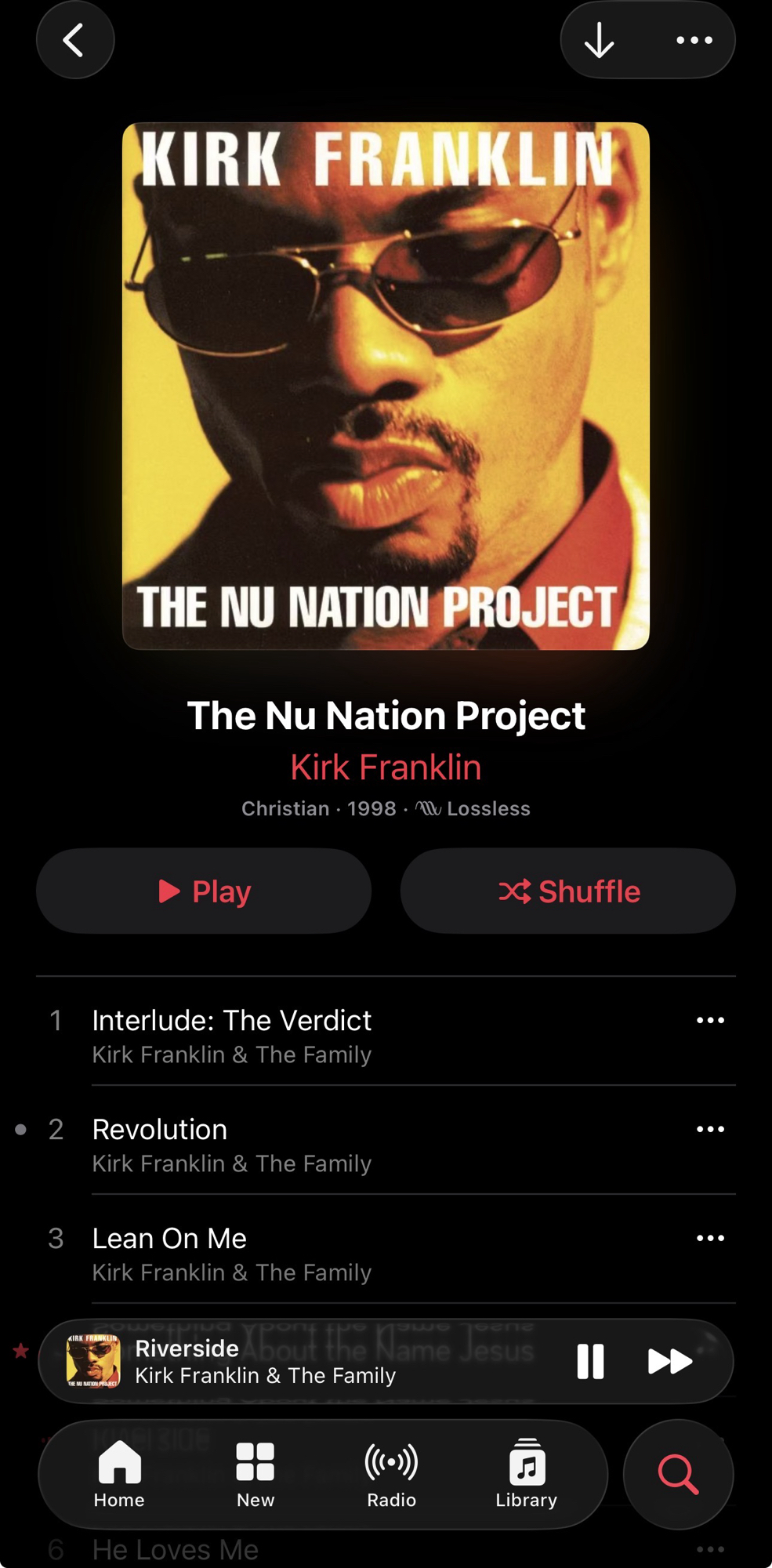This screenshot has width=772, height=1568.
Task: Open more options for Interlude: The Verdict
Action: [710, 1020]
